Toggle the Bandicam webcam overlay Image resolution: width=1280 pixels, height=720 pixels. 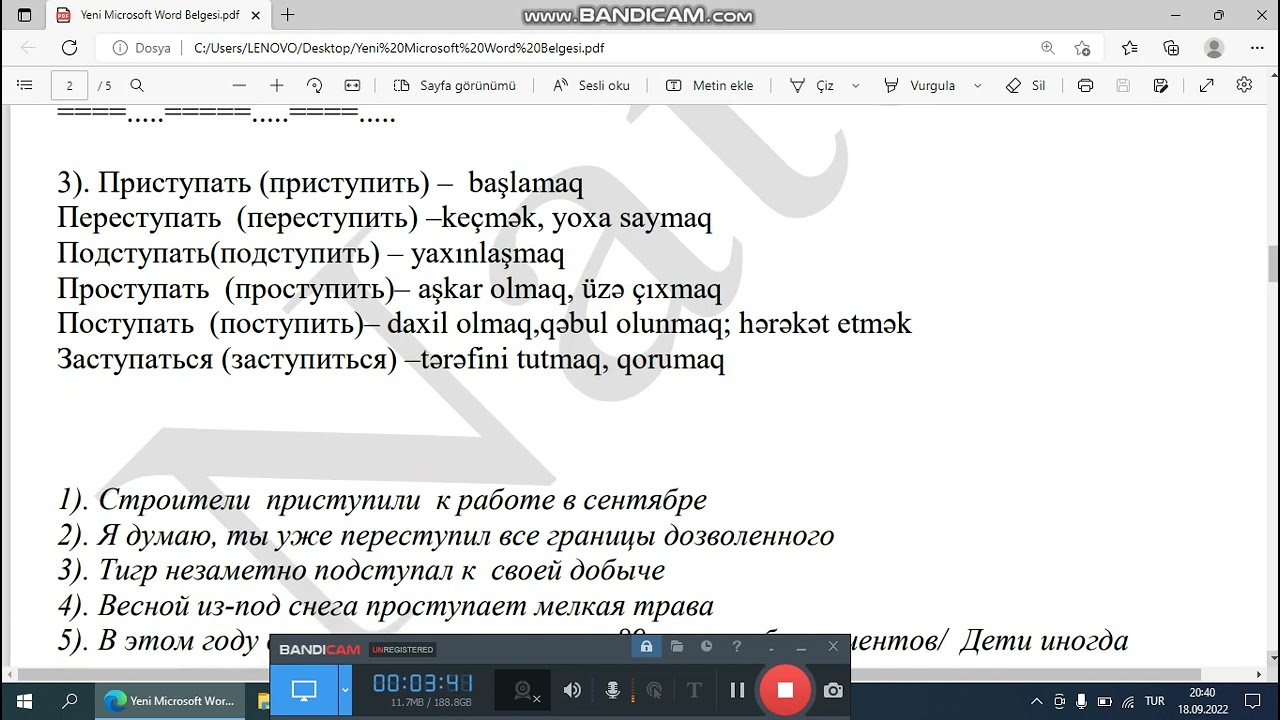coord(525,690)
